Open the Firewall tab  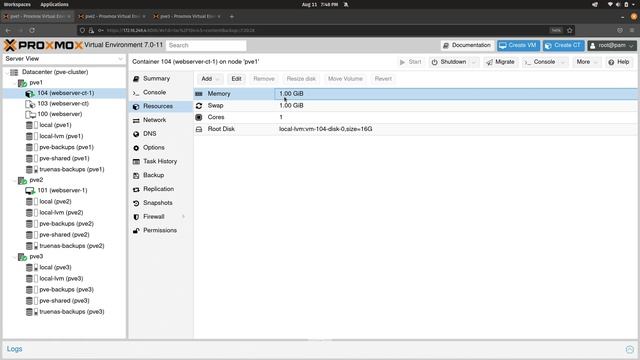click(x=153, y=217)
